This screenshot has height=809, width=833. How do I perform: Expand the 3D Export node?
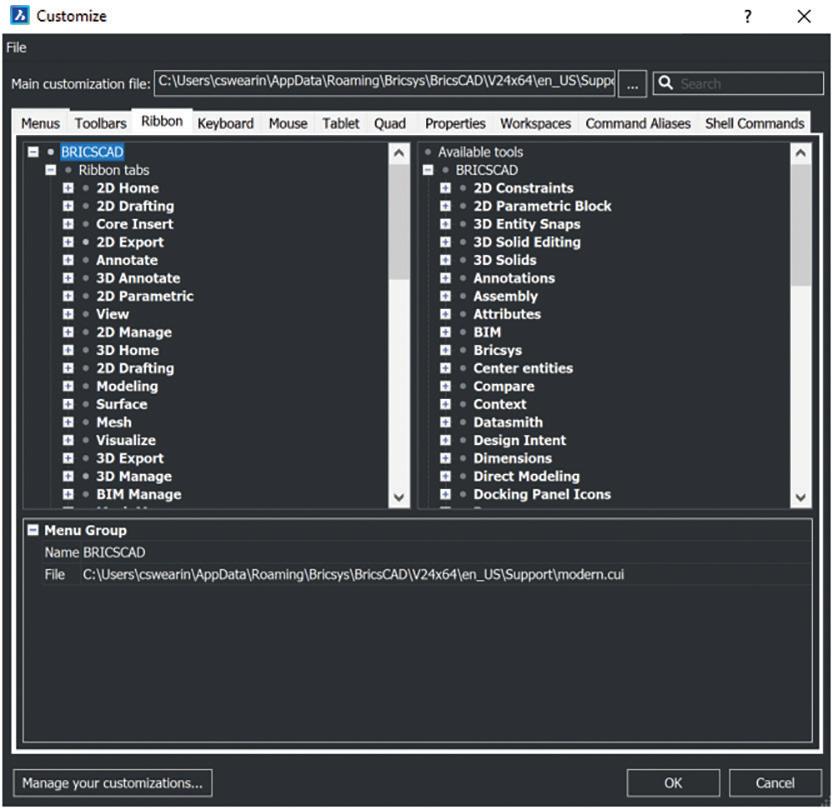(68, 458)
